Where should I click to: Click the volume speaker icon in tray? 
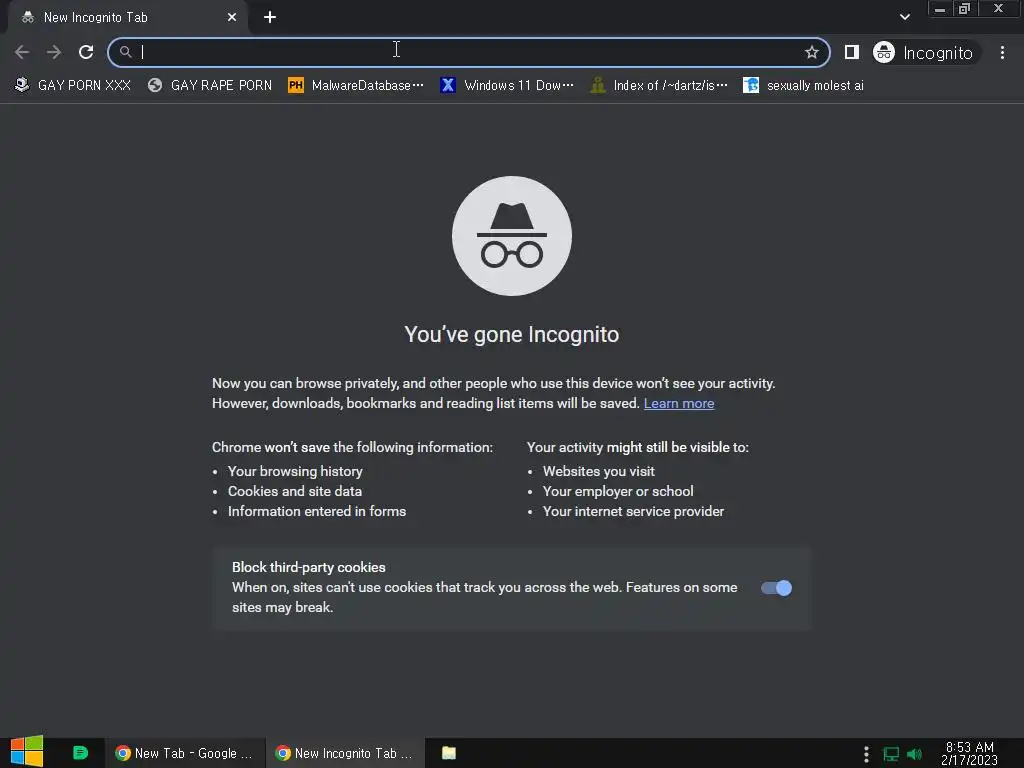[x=914, y=754]
